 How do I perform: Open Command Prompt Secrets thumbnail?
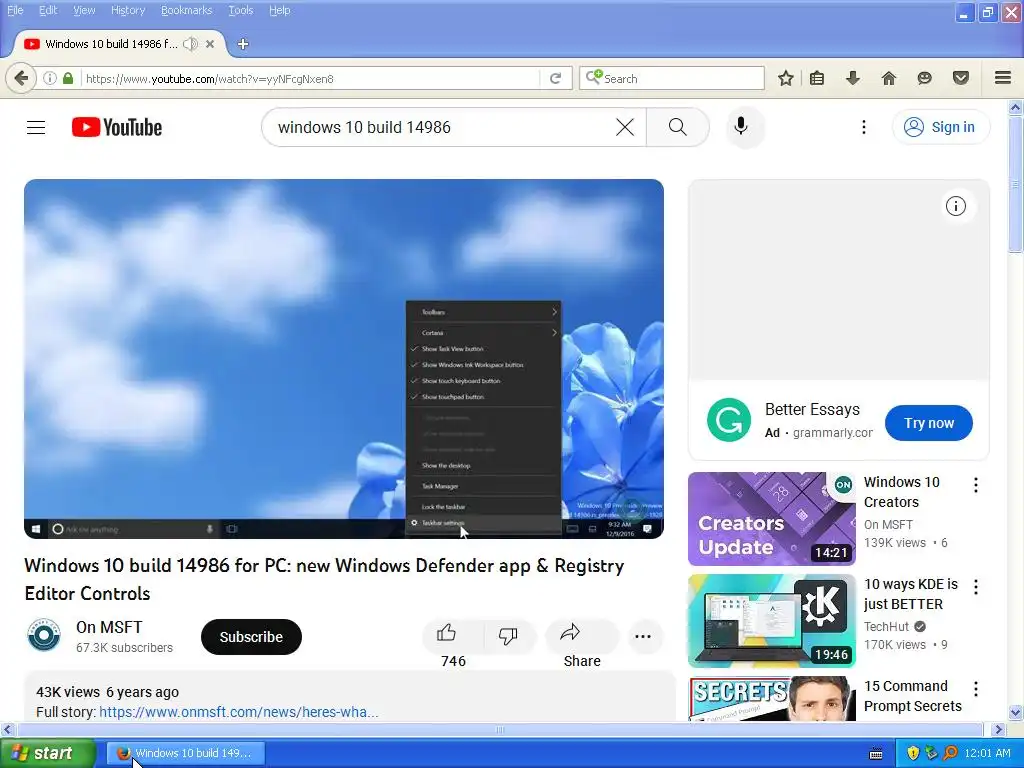click(x=771, y=699)
